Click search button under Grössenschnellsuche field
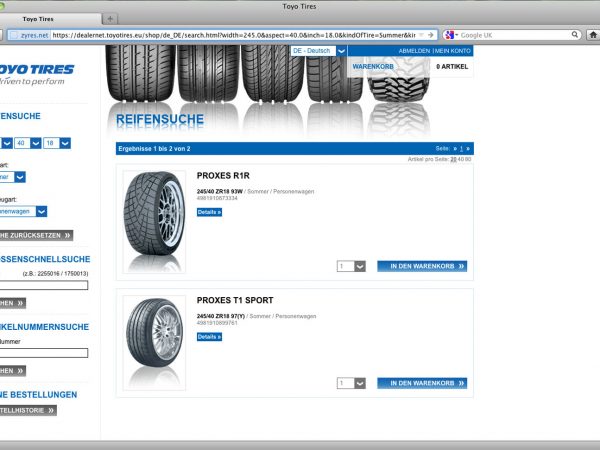This screenshot has width=600, height=450. (13, 303)
